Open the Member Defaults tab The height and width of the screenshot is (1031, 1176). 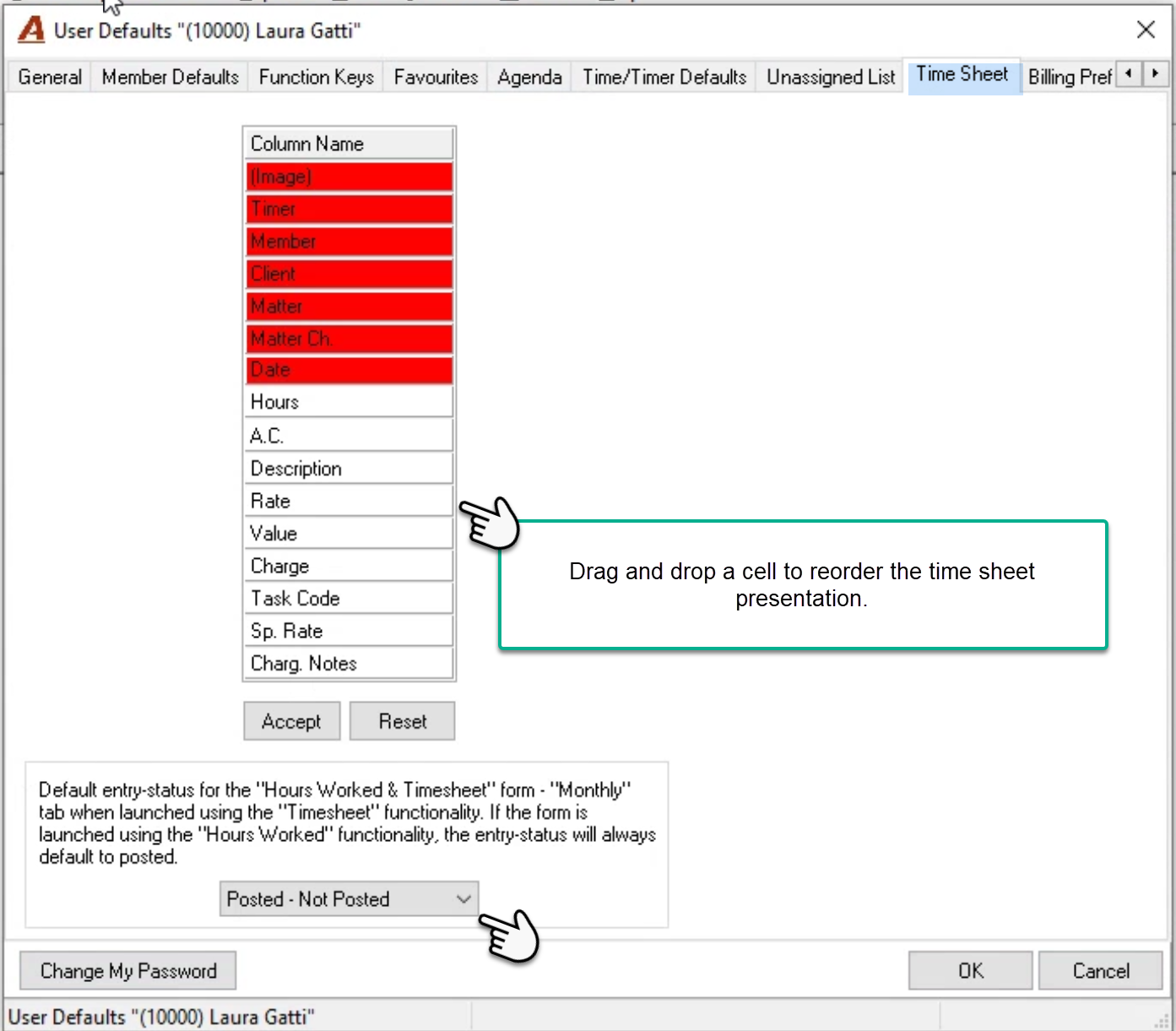[x=171, y=77]
